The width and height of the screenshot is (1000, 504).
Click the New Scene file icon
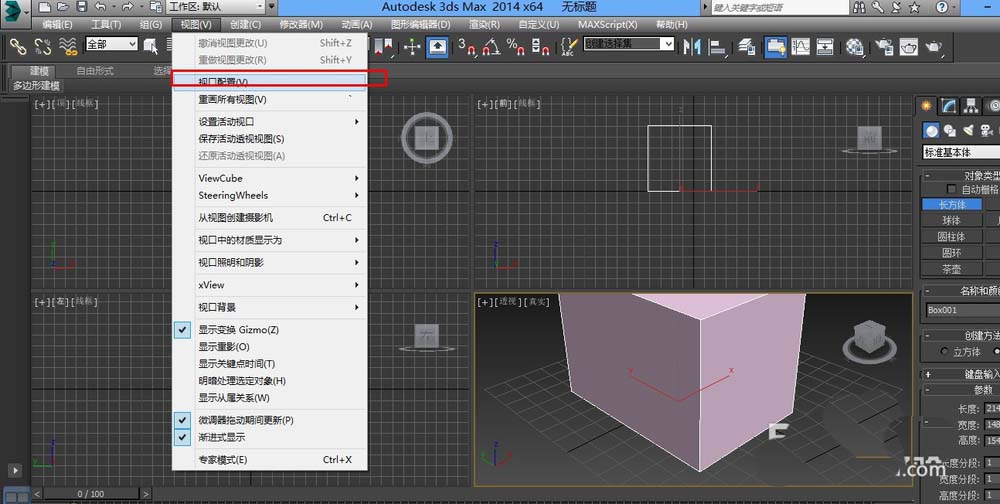43,7
